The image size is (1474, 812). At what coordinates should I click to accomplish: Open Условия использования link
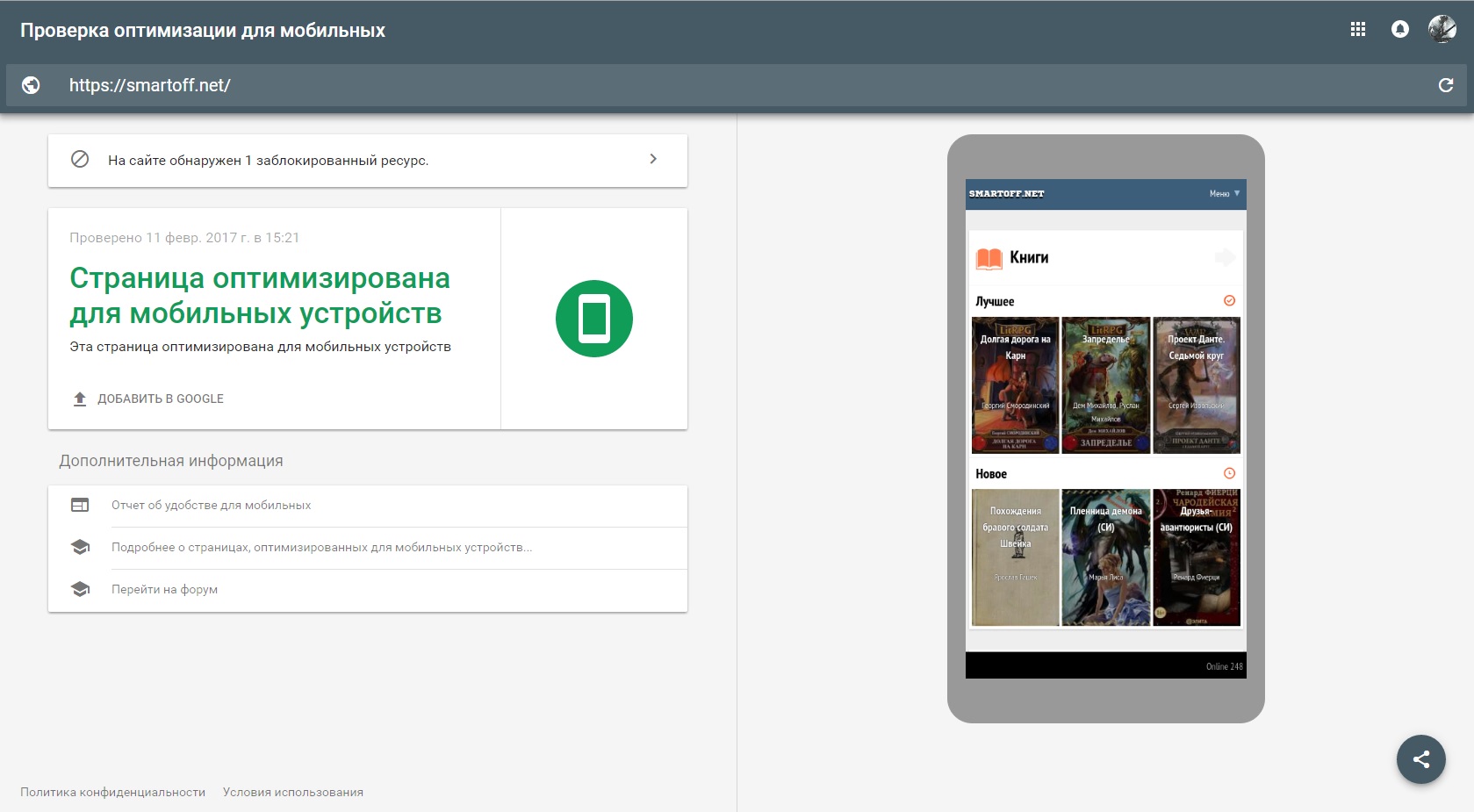(292, 792)
